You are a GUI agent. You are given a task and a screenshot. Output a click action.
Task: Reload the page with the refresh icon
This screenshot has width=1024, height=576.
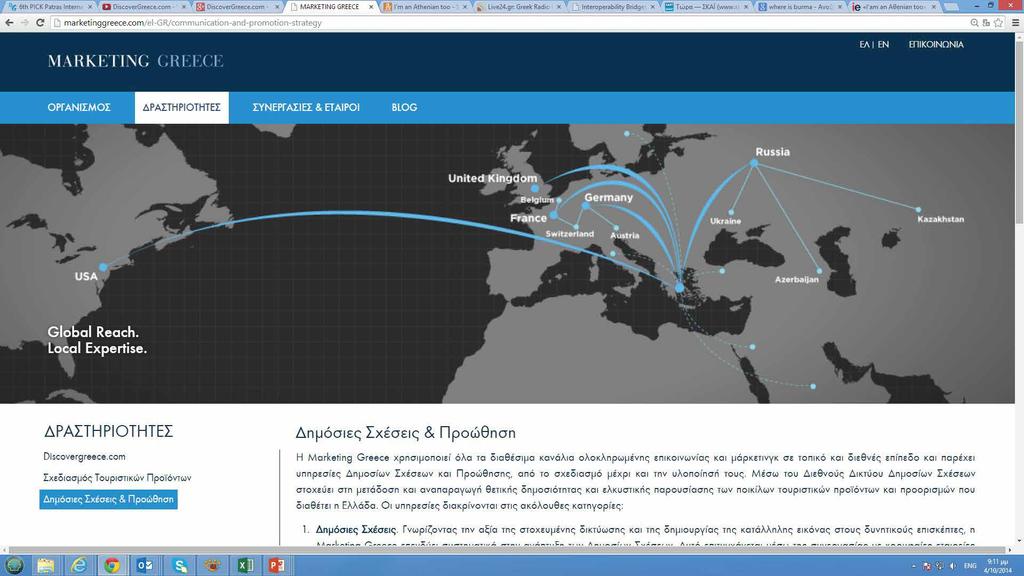[x=40, y=22]
